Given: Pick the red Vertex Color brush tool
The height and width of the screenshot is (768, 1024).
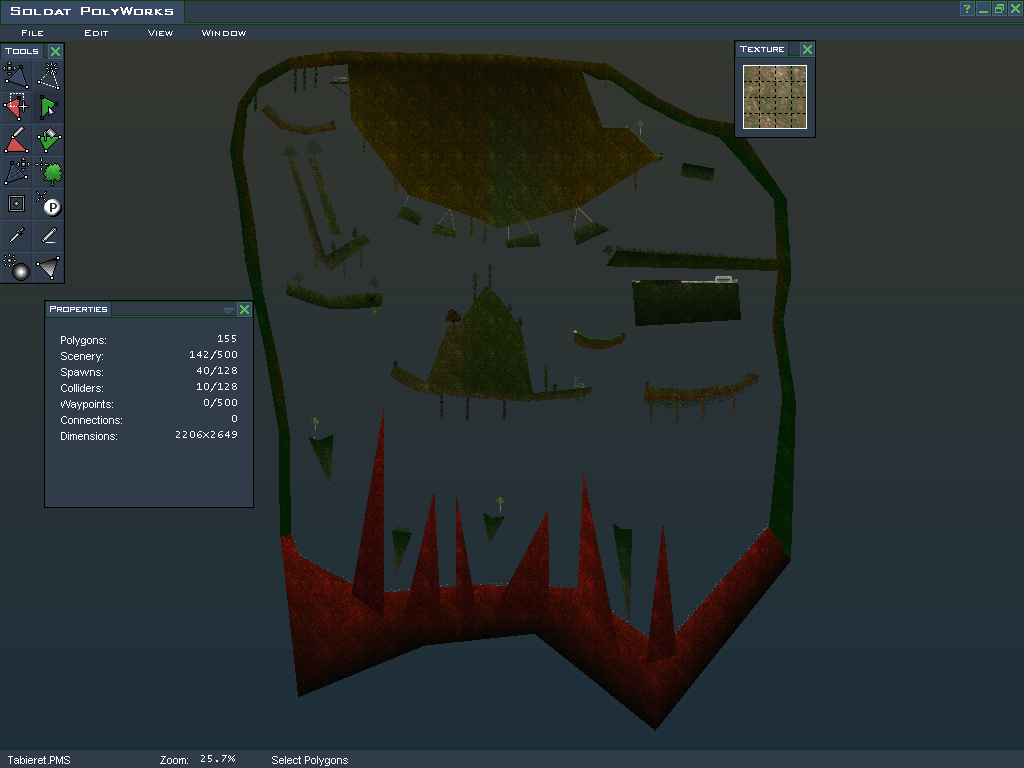Looking at the screenshot, I should point(16,139).
